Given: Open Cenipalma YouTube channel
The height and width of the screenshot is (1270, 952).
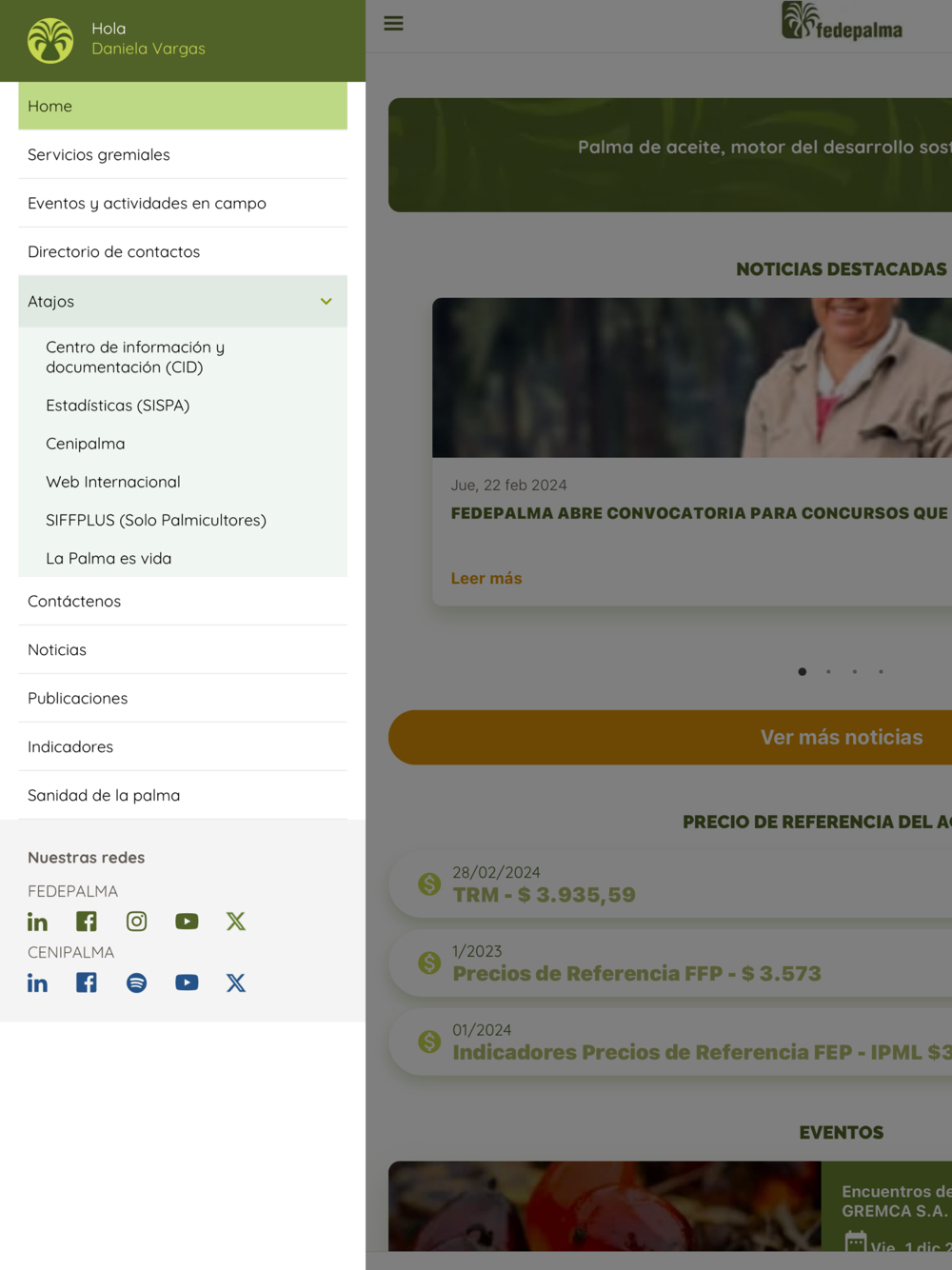Looking at the screenshot, I should [187, 982].
